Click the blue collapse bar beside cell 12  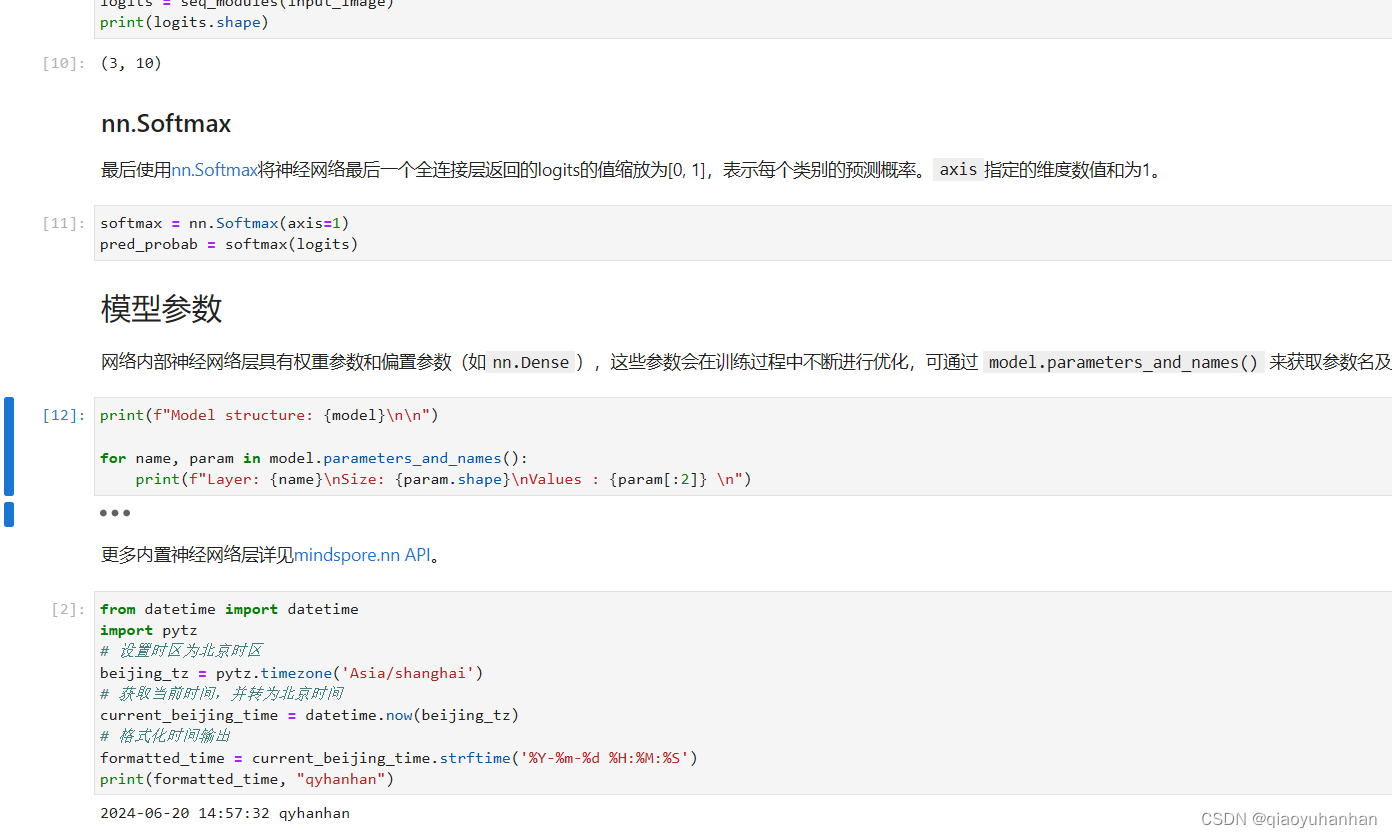pyautogui.click(x=9, y=446)
